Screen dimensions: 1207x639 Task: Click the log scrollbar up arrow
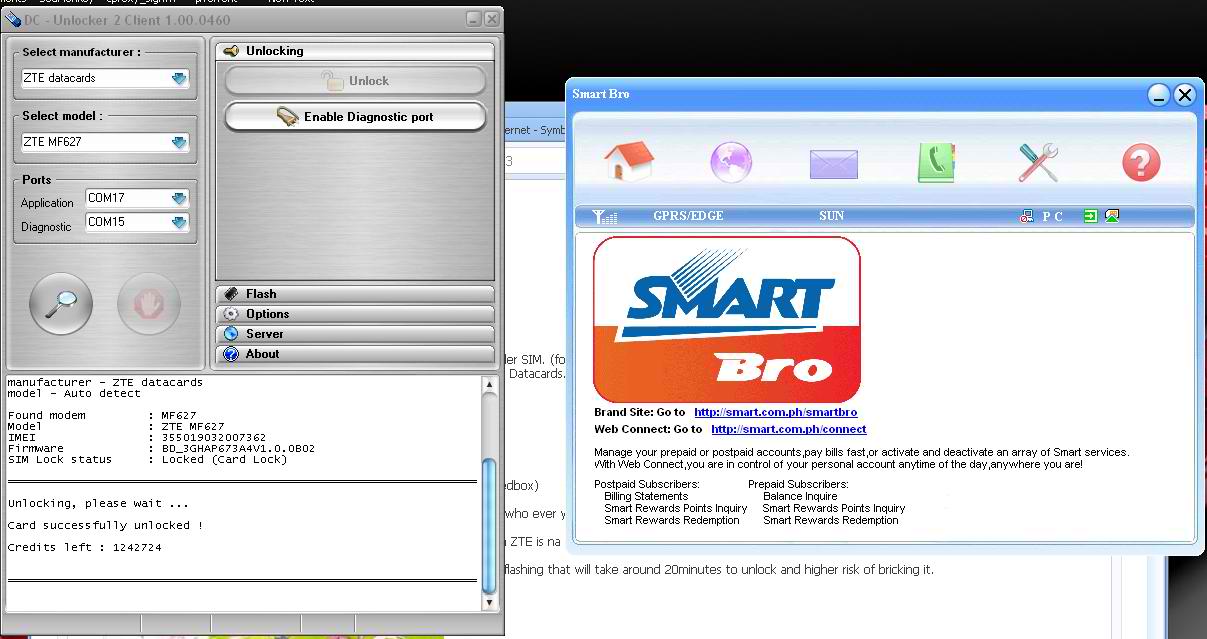489,385
